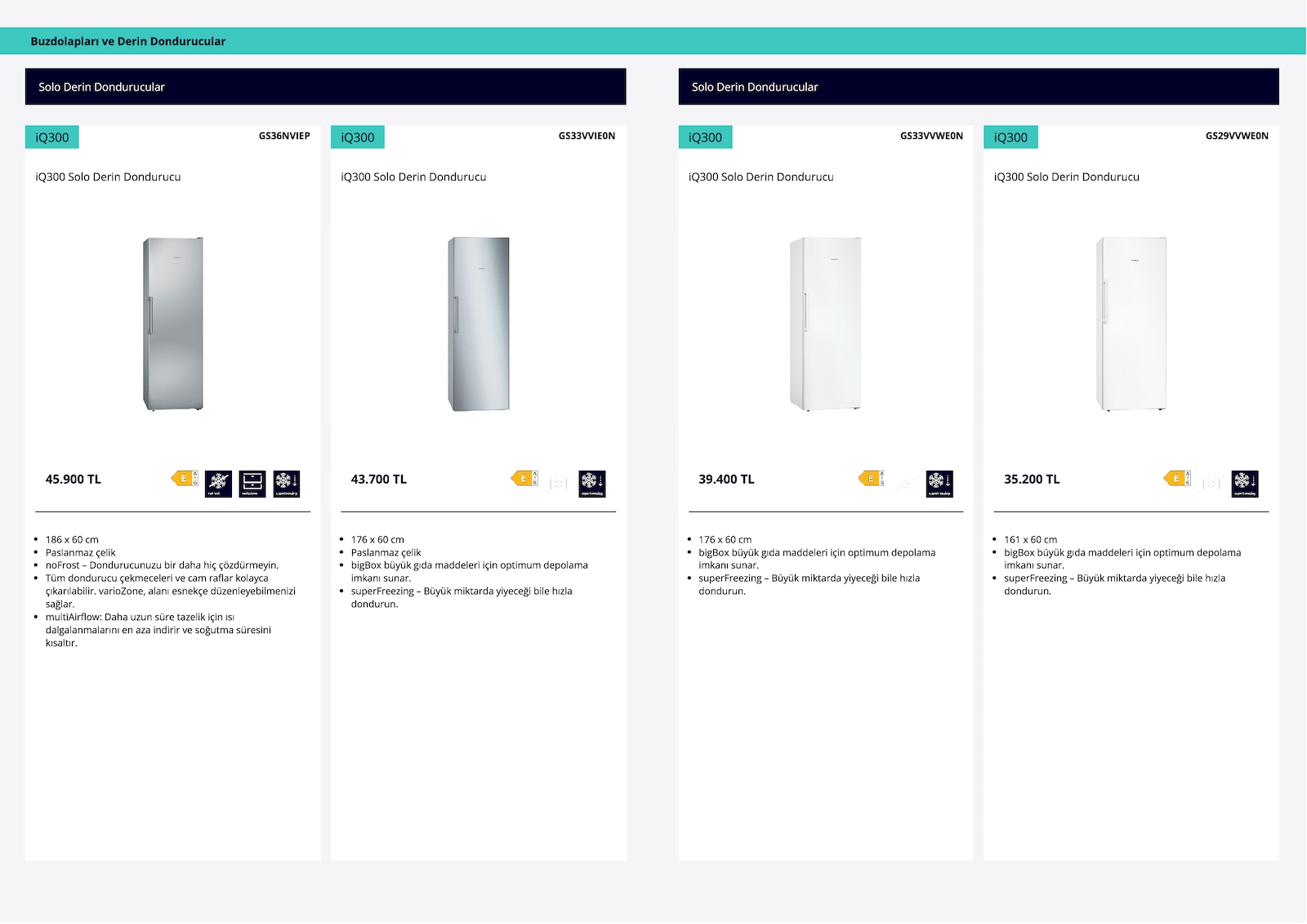Viewport: 1307px width, 924px height.
Task: Click the superFreezing icon beside 35.200 TL
Action: [x=1245, y=484]
